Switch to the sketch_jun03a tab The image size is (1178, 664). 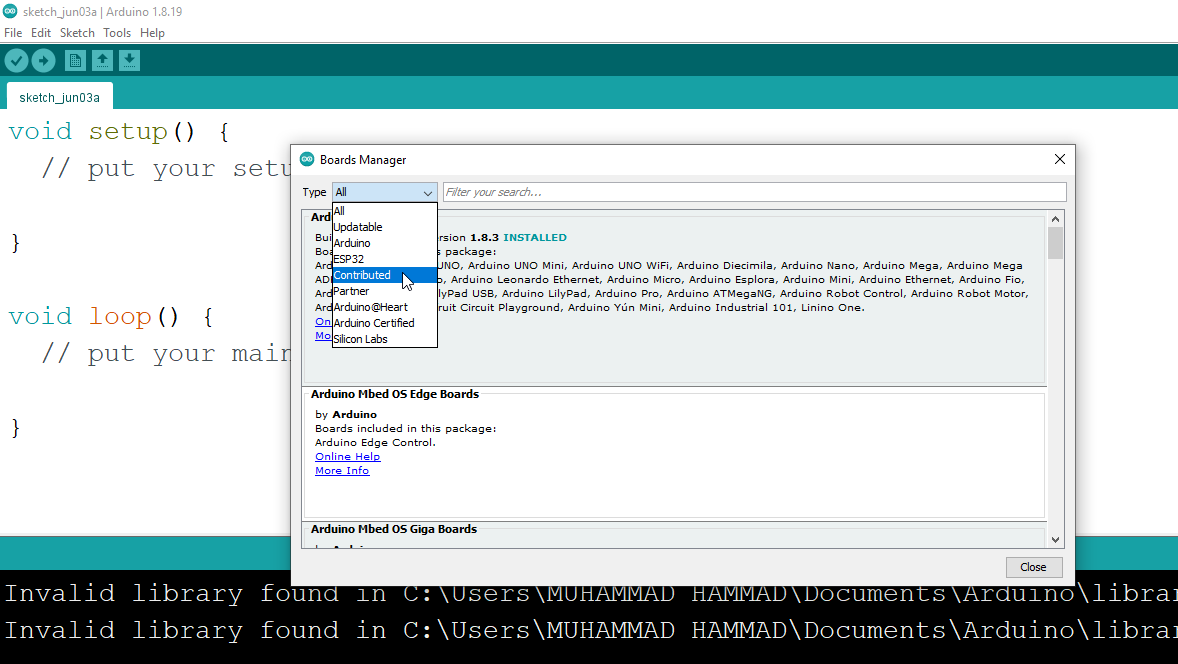(60, 97)
